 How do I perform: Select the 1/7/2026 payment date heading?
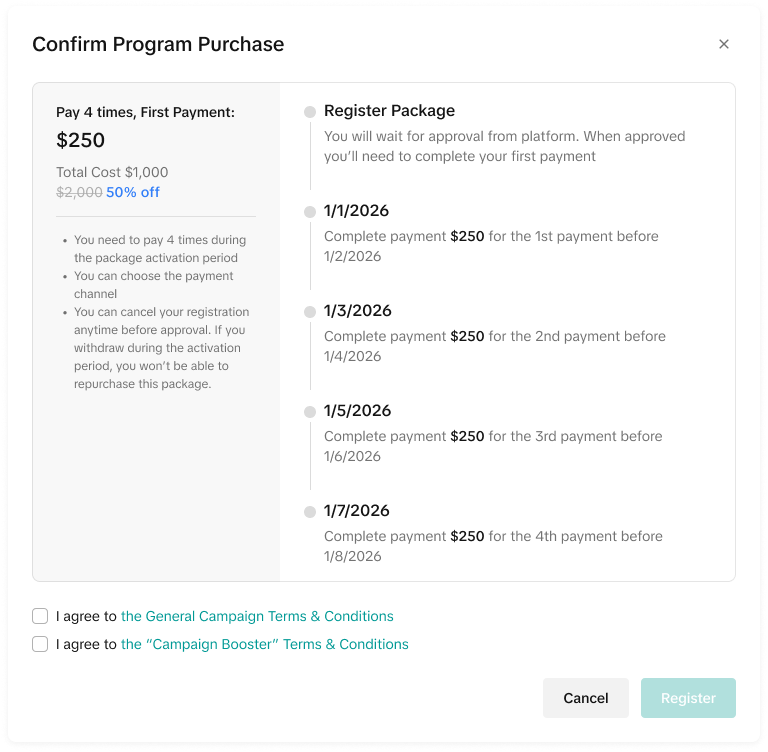click(x=357, y=511)
